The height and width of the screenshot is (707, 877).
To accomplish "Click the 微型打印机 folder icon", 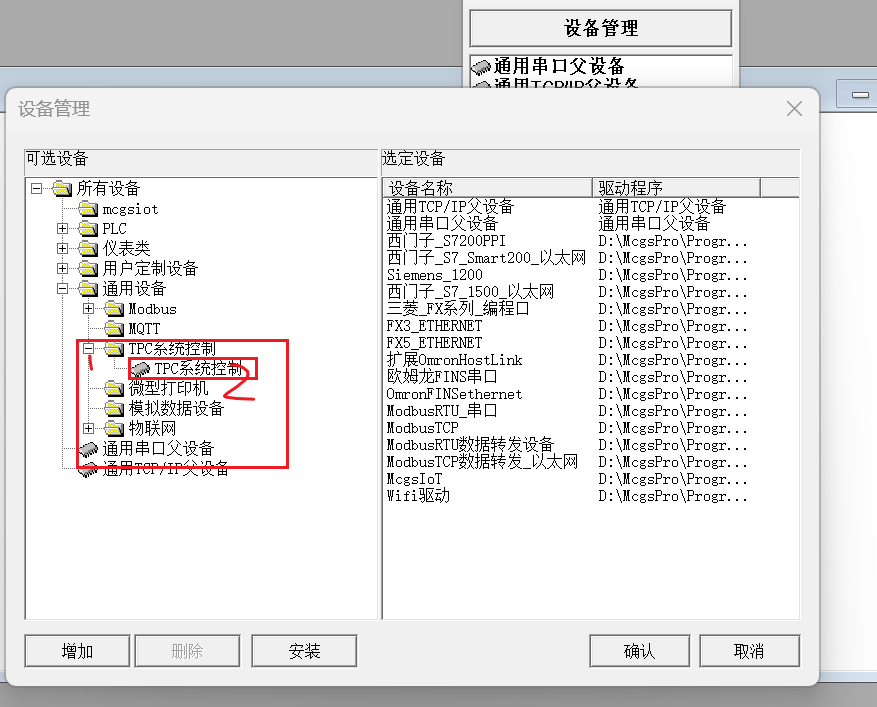I will [115, 389].
